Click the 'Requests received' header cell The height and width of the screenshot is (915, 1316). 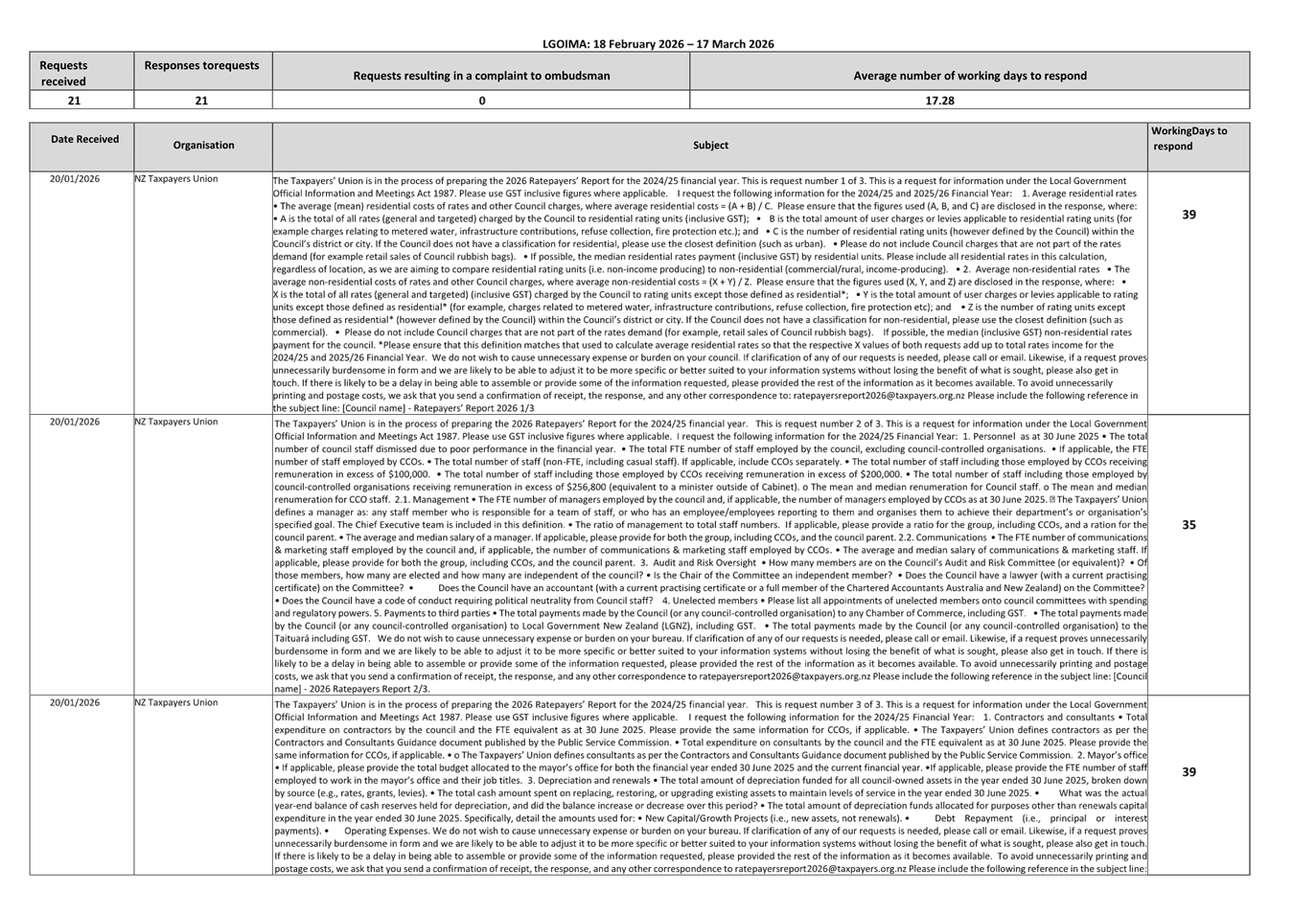81,72
